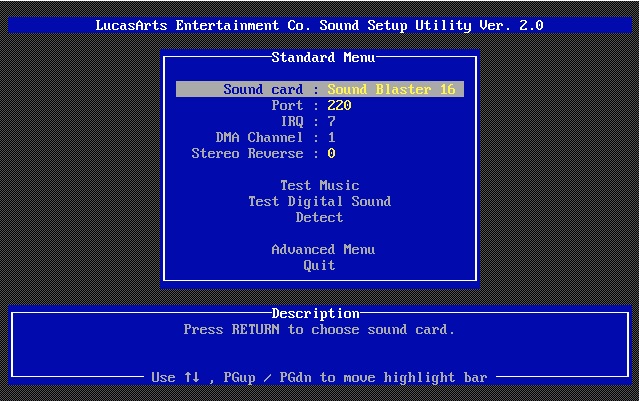
Task: Click the port value 220
Action: (x=339, y=105)
